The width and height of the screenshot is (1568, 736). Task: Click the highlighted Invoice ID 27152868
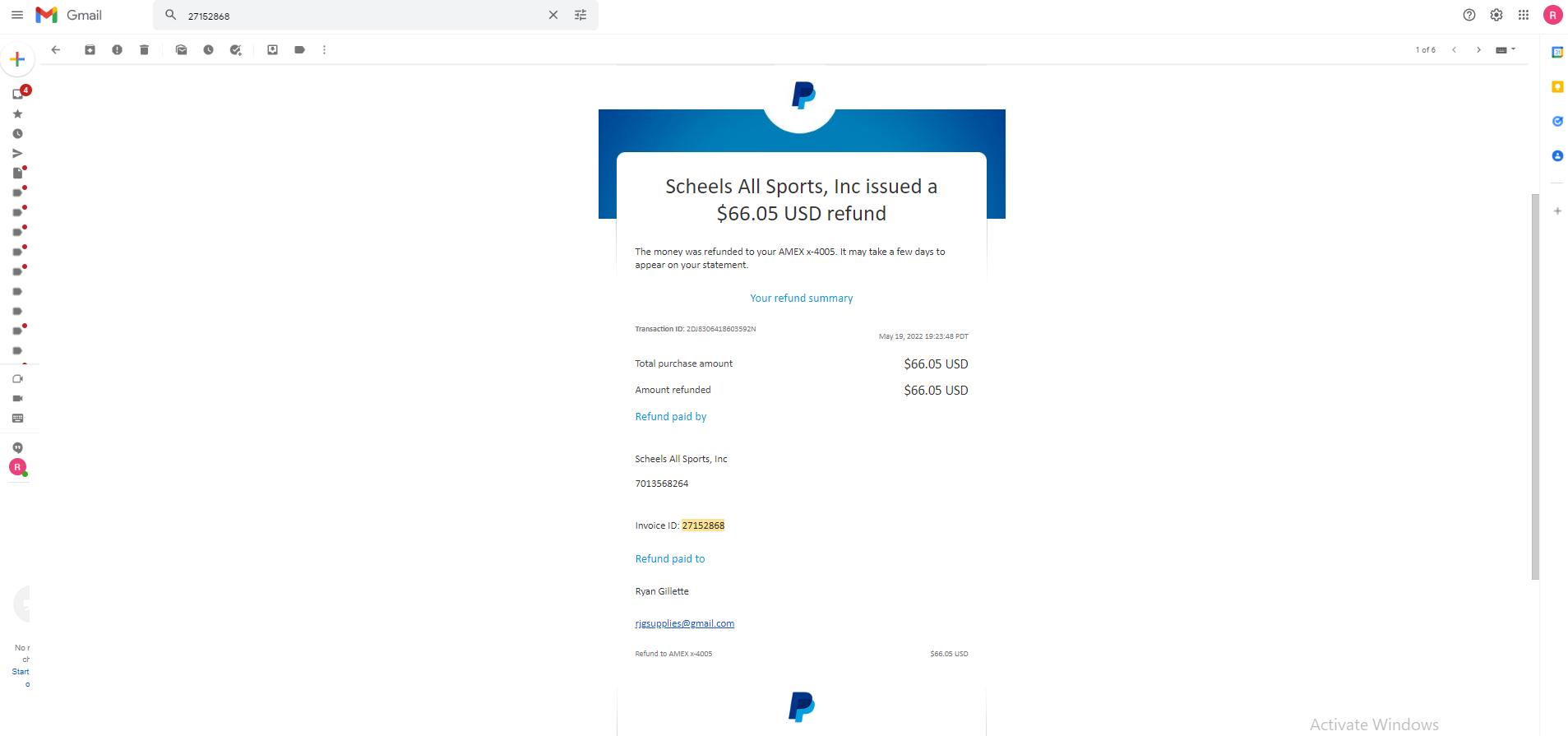703,525
